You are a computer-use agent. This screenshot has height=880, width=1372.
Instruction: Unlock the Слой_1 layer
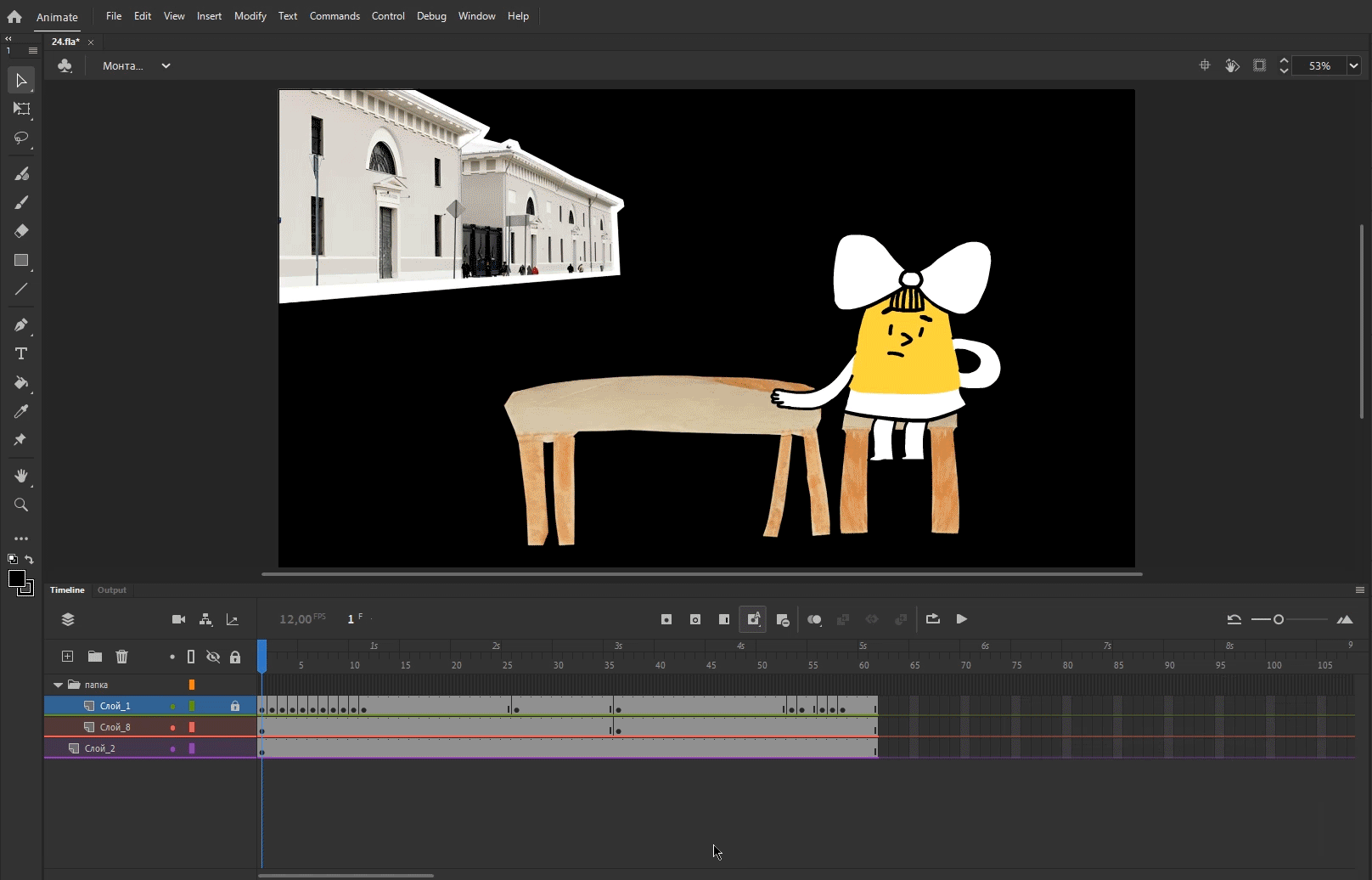pyautogui.click(x=235, y=706)
